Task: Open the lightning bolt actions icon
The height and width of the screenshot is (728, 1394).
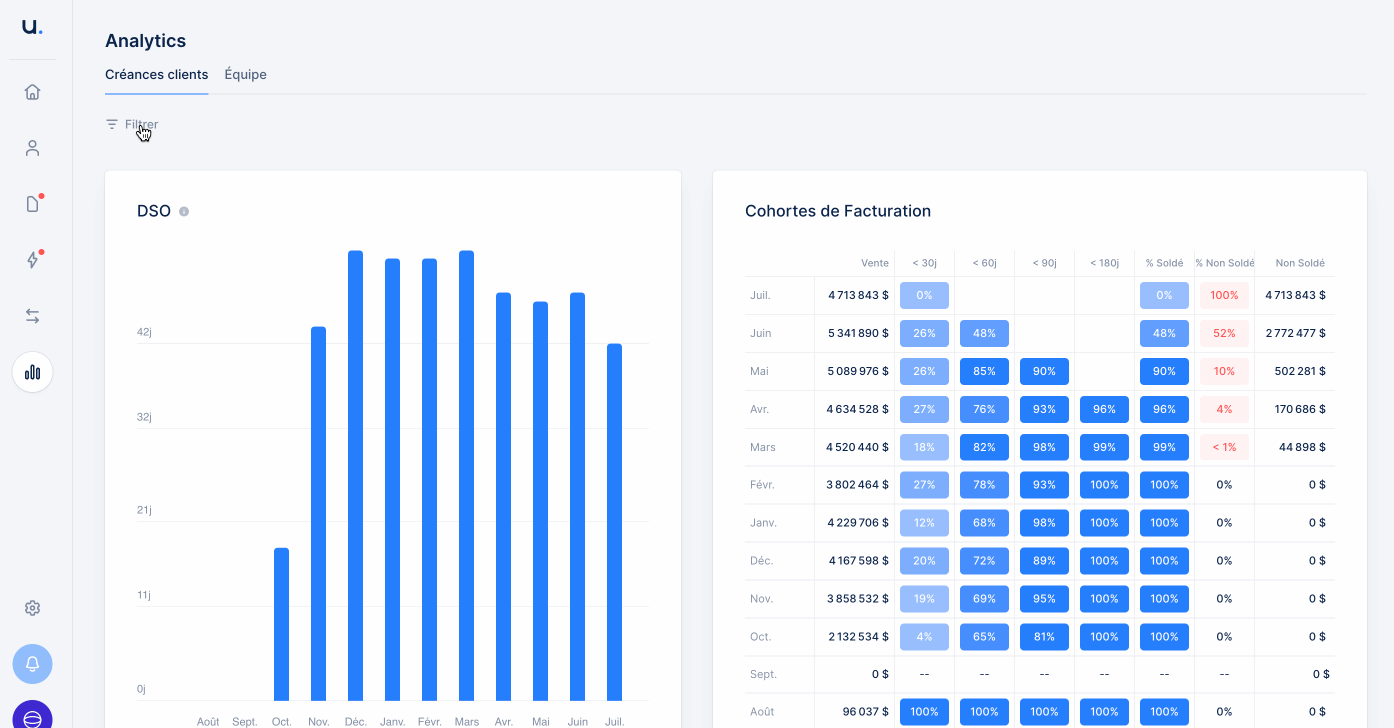Action: click(33, 260)
